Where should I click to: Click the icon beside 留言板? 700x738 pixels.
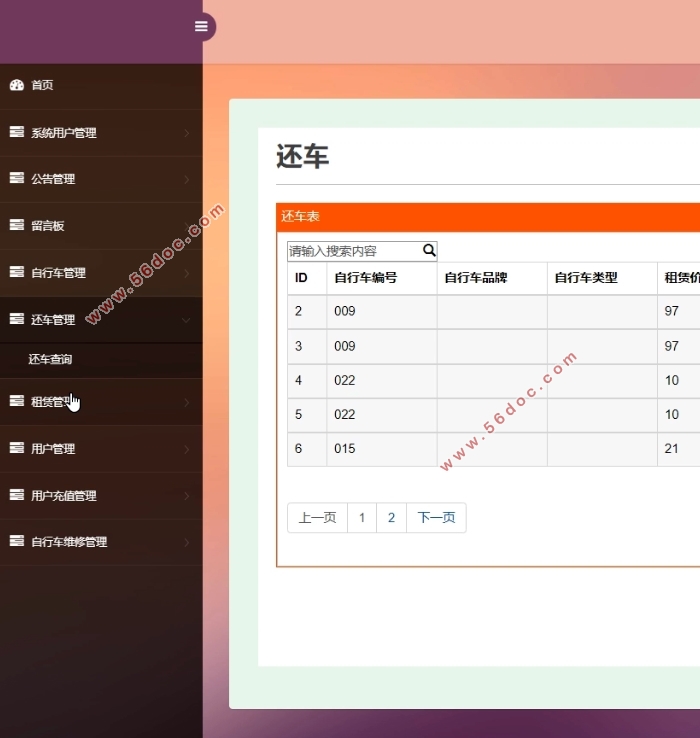coord(17,225)
